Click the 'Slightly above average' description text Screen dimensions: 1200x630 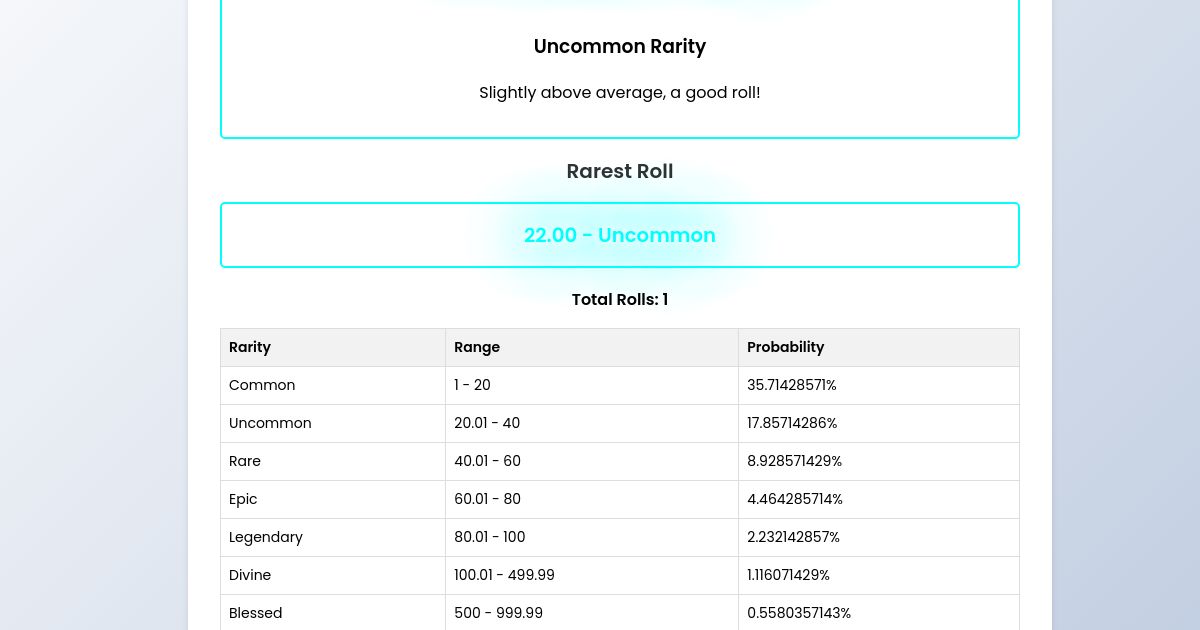click(x=619, y=93)
